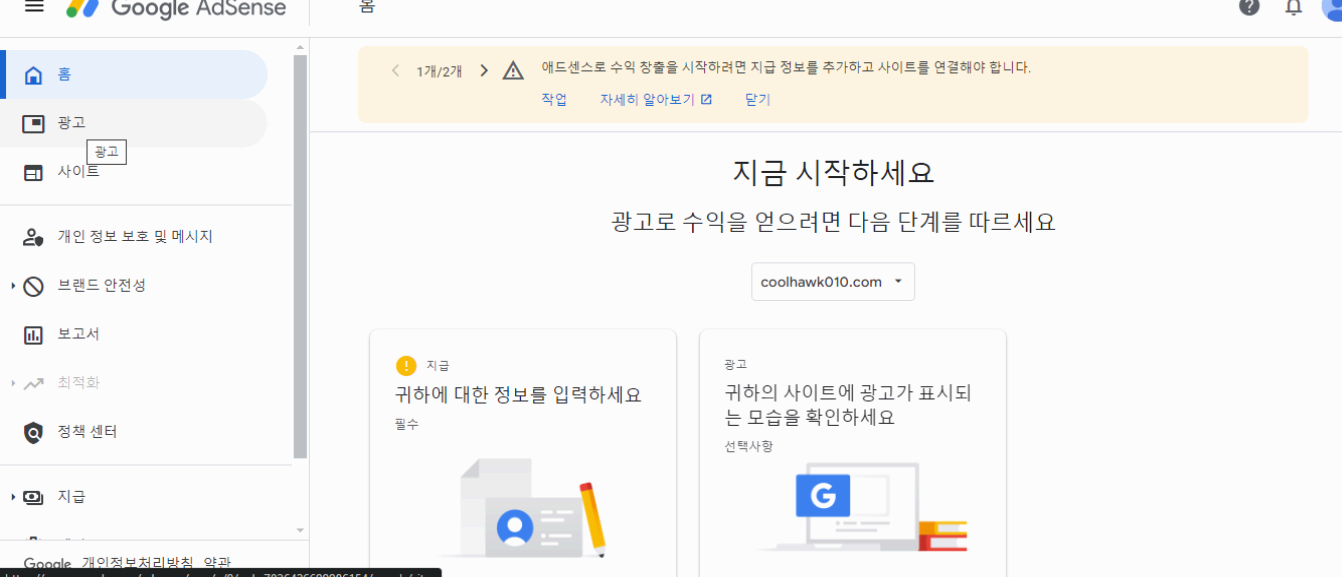The height and width of the screenshot is (577, 1342).
Task: Go to next alert with the right arrow
Action: pos(484,70)
